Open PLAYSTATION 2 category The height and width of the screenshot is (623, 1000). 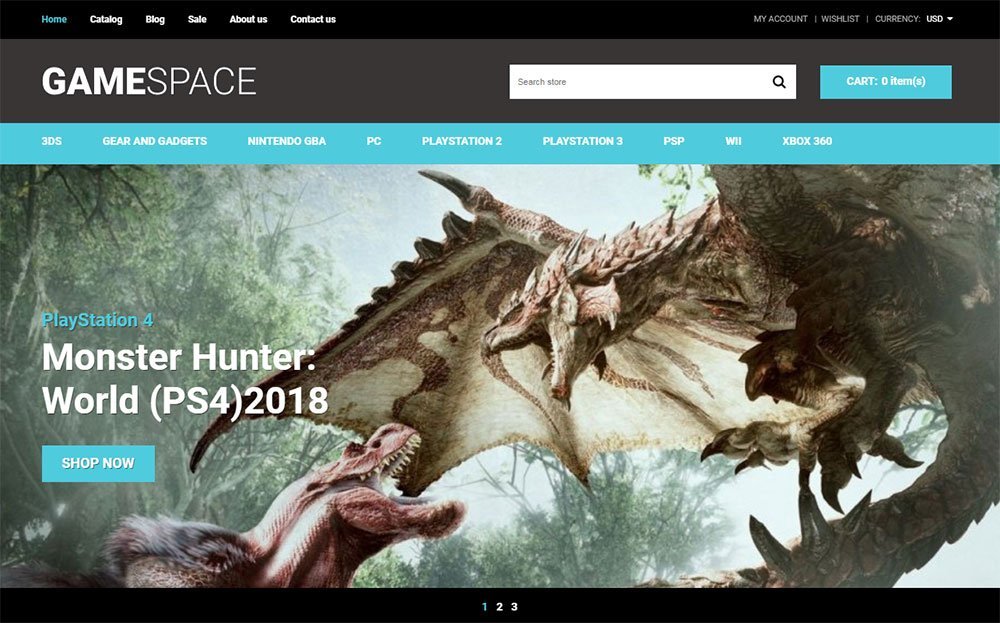coord(462,141)
